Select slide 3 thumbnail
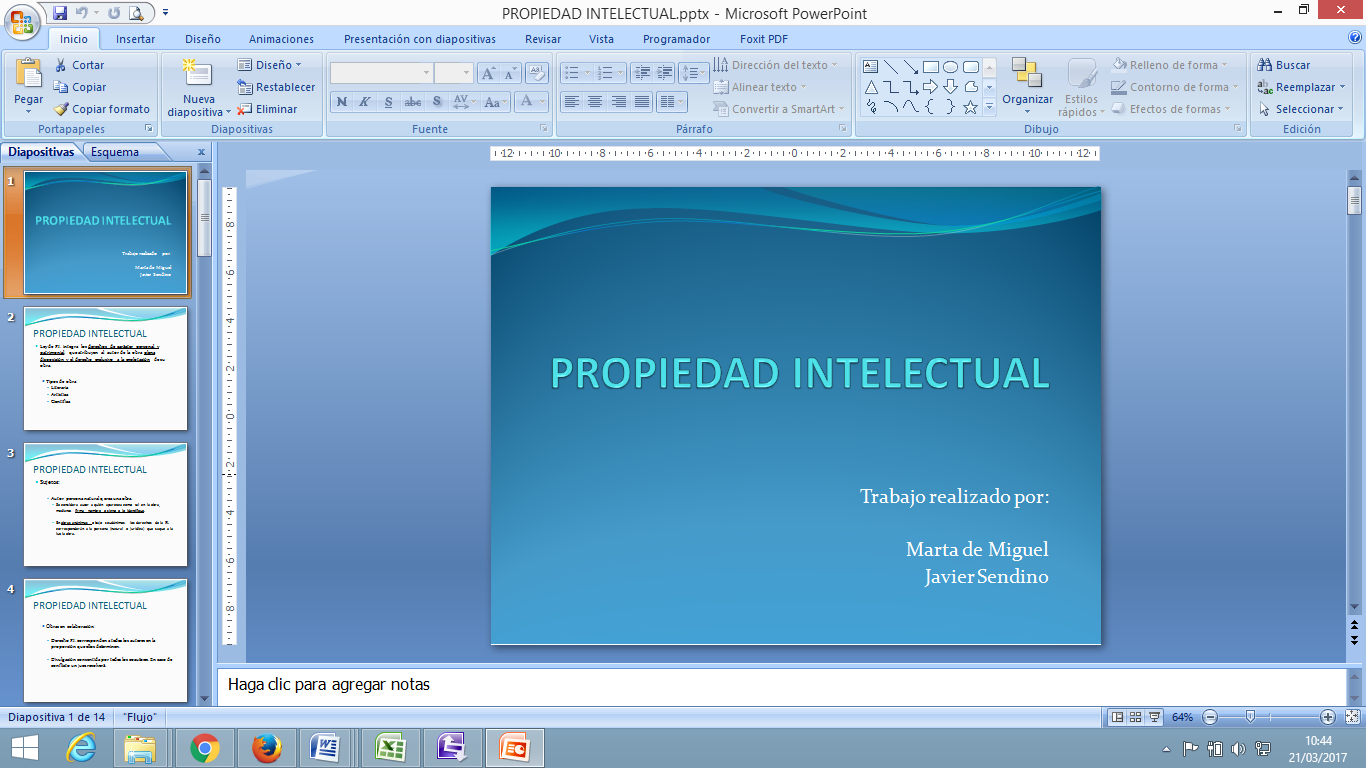Viewport: 1366px width, 768px height. pyautogui.click(x=105, y=504)
